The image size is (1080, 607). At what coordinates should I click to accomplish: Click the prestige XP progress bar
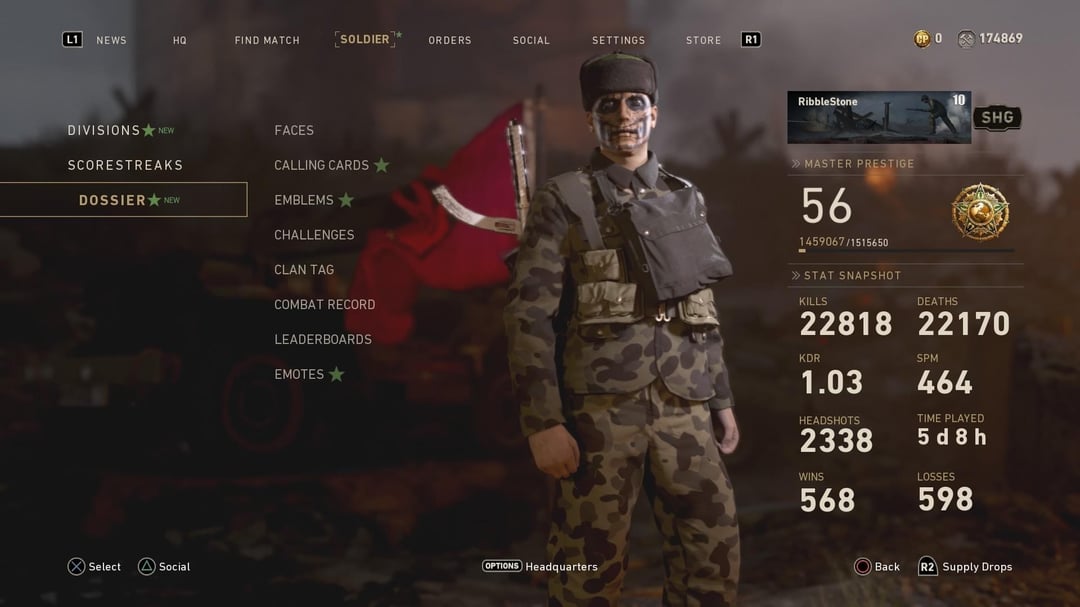(906, 251)
